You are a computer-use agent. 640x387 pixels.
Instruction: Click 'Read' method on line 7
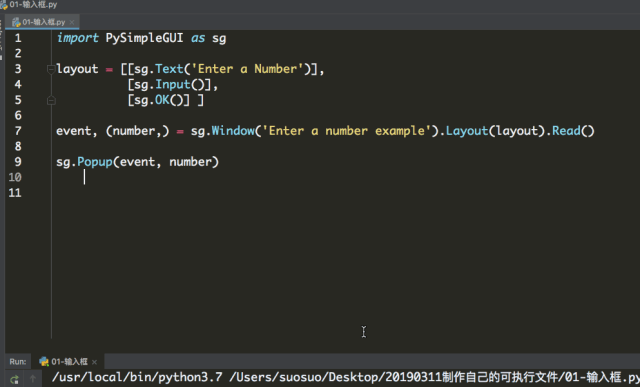coord(566,131)
